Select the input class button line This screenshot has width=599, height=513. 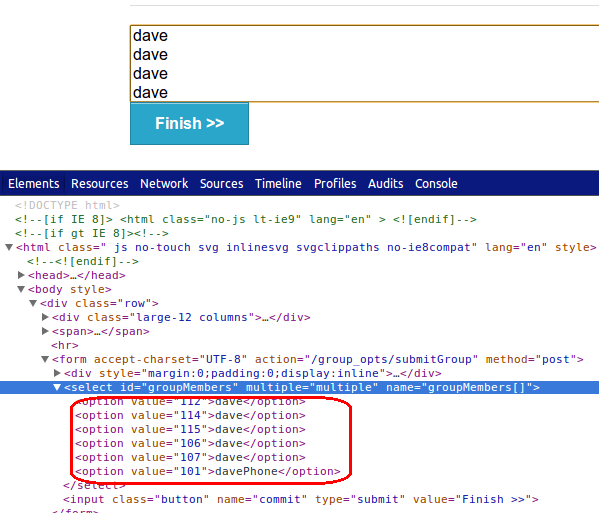(x=301, y=499)
